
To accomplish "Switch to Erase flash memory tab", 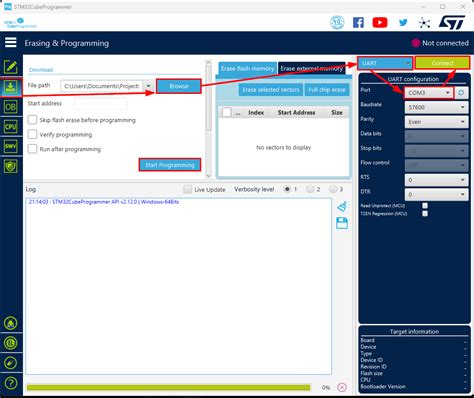I will (x=247, y=69).
